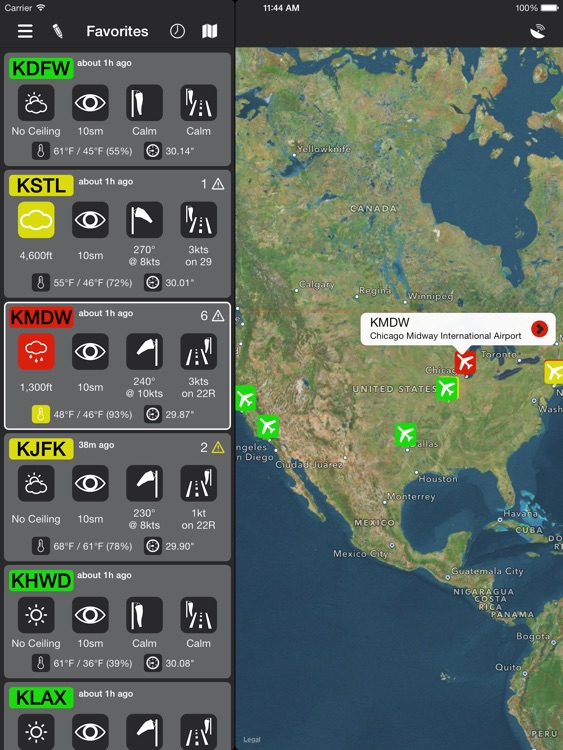Tap KMDW runway 22R crosswind icon
This screenshot has height=750, width=563.
coord(199,352)
